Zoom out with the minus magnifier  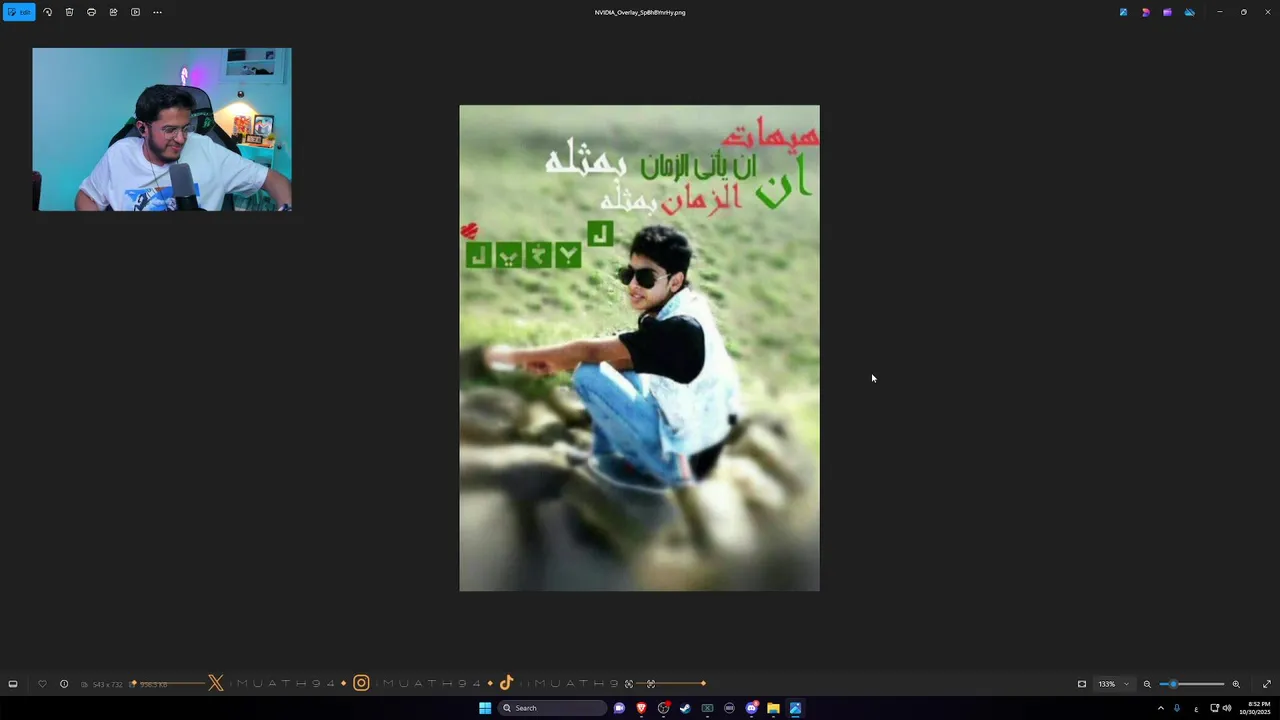[1147, 684]
